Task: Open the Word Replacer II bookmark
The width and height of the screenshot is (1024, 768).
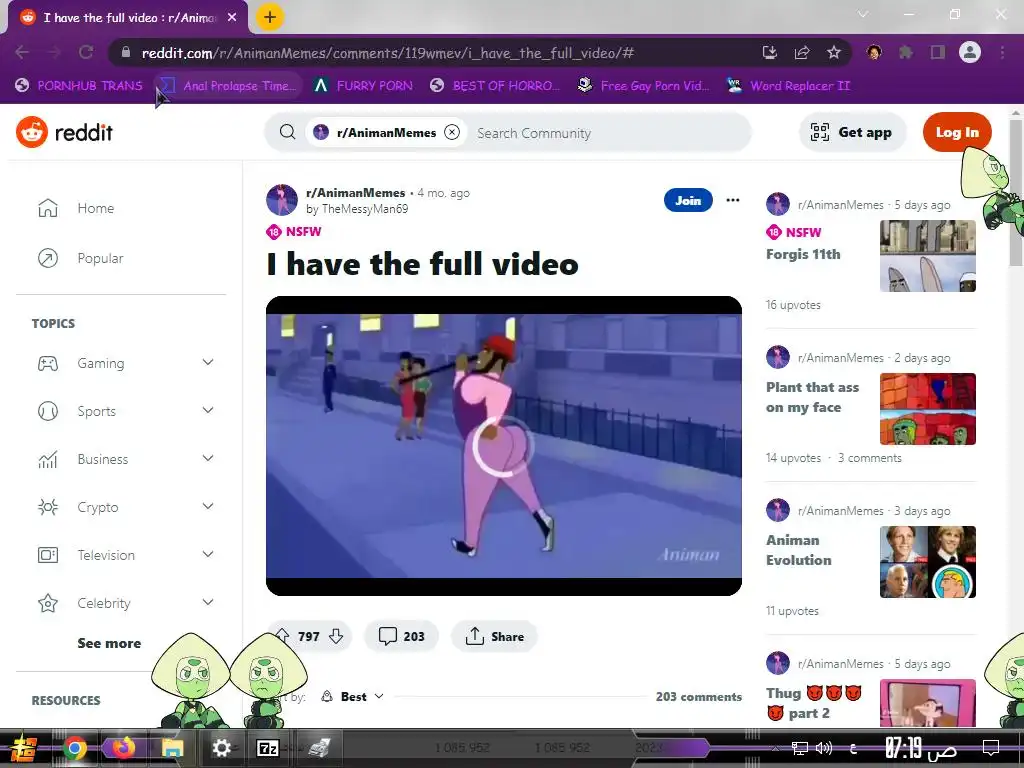Action: click(789, 86)
